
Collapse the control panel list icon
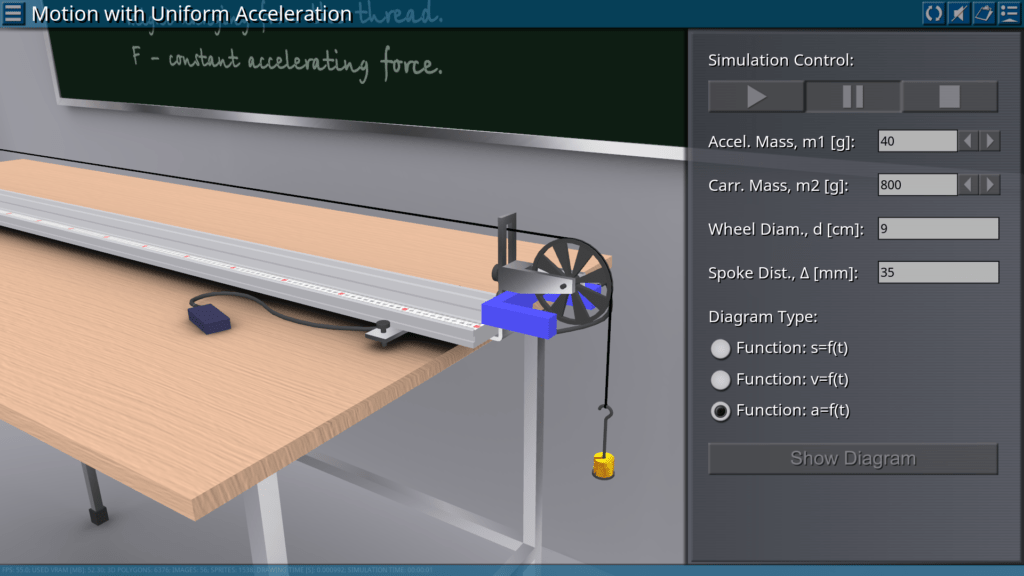coord(1008,14)
